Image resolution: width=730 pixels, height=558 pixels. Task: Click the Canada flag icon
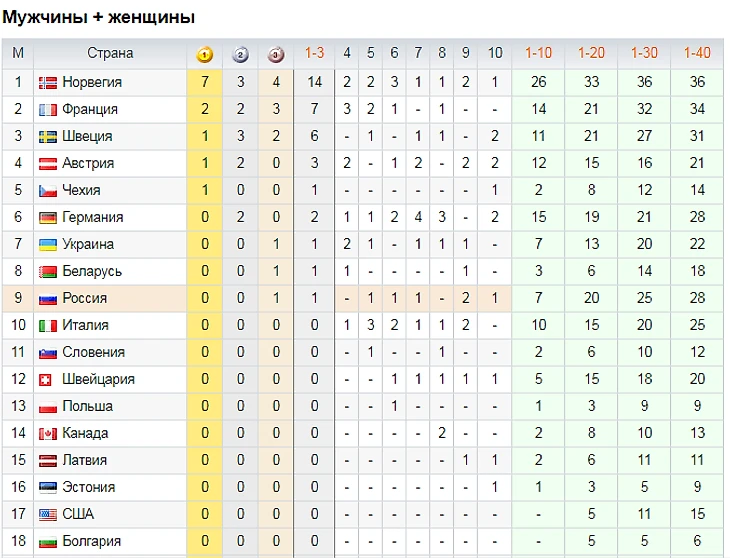47,434
